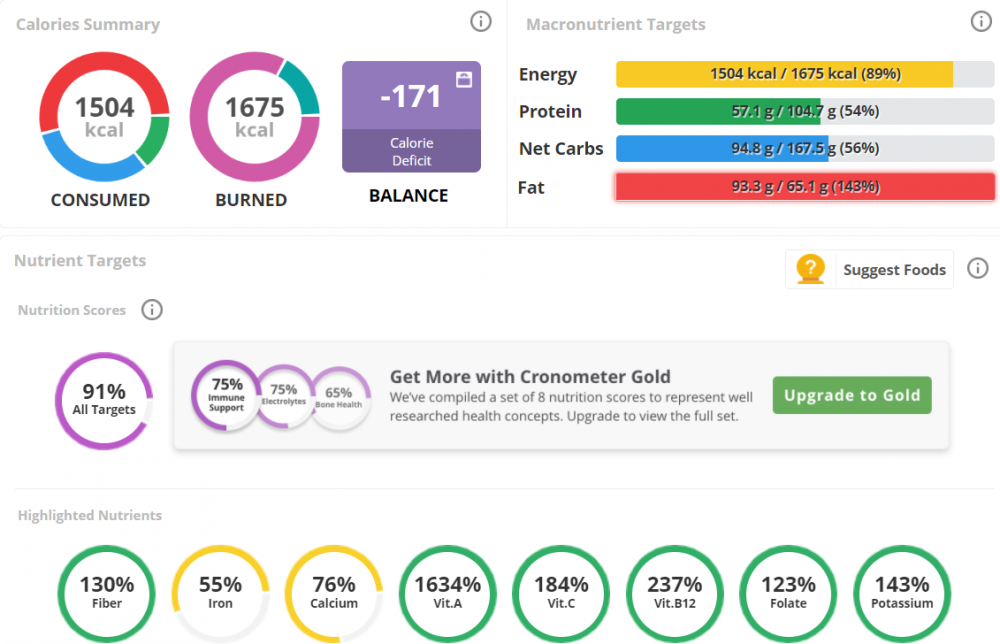Click the scale icon on balance card
Viewport: 1000px width, 644px height.
464,79
